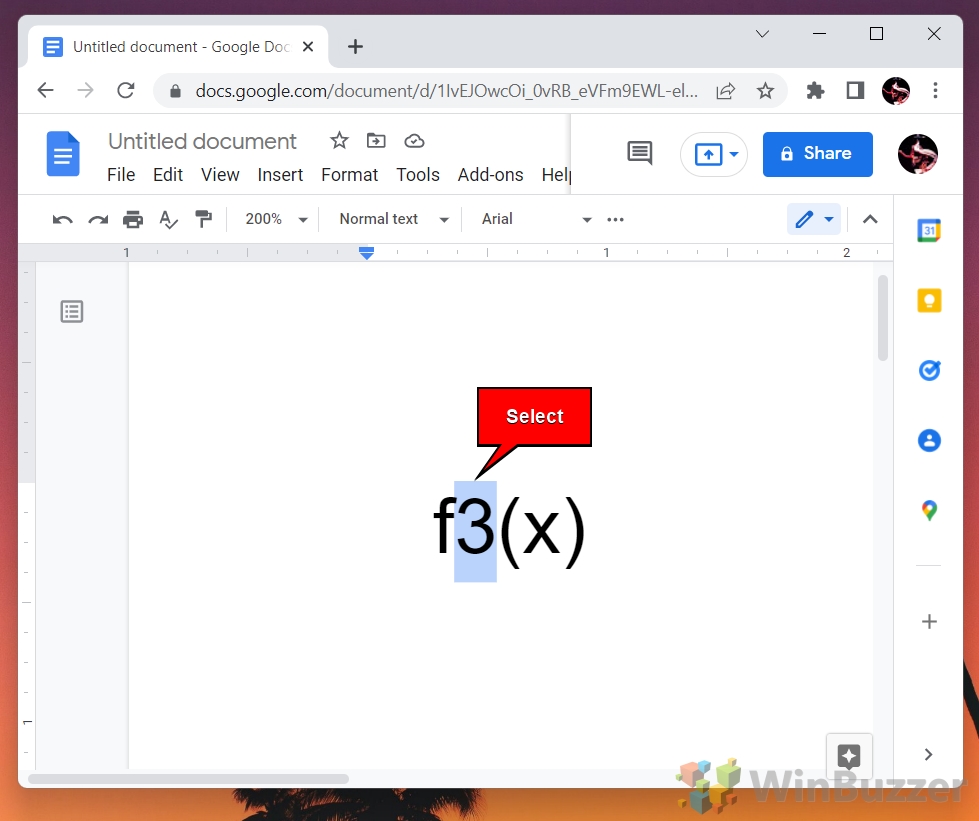Toggle the browser side panel icon

(855, 91)
